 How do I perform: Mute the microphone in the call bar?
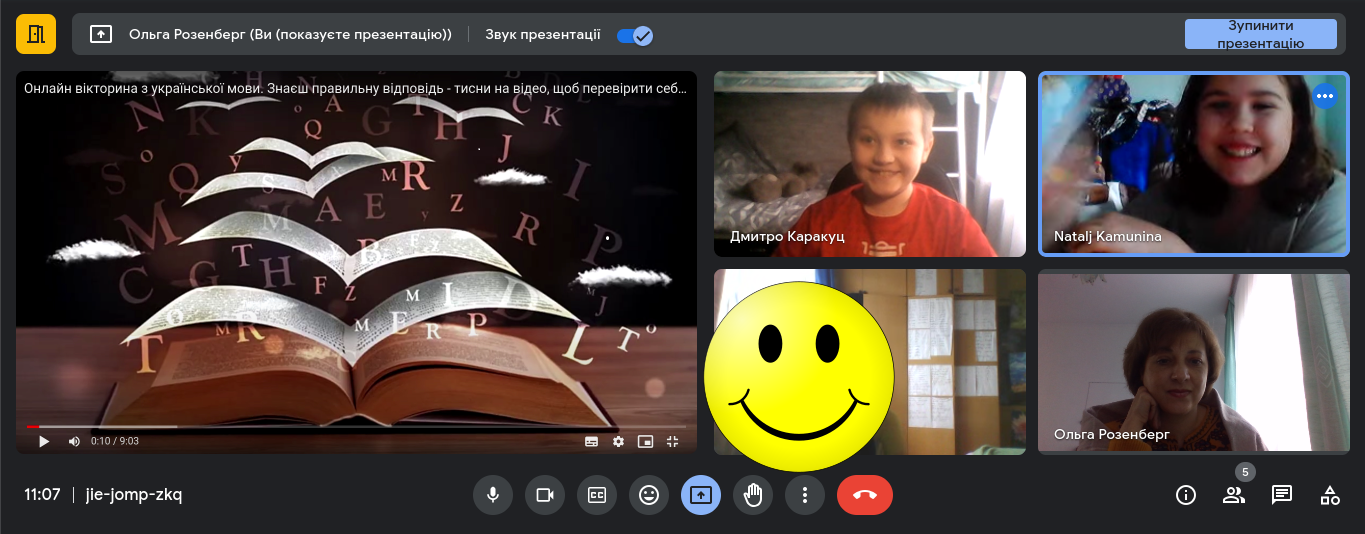click(x=493, y=495)
